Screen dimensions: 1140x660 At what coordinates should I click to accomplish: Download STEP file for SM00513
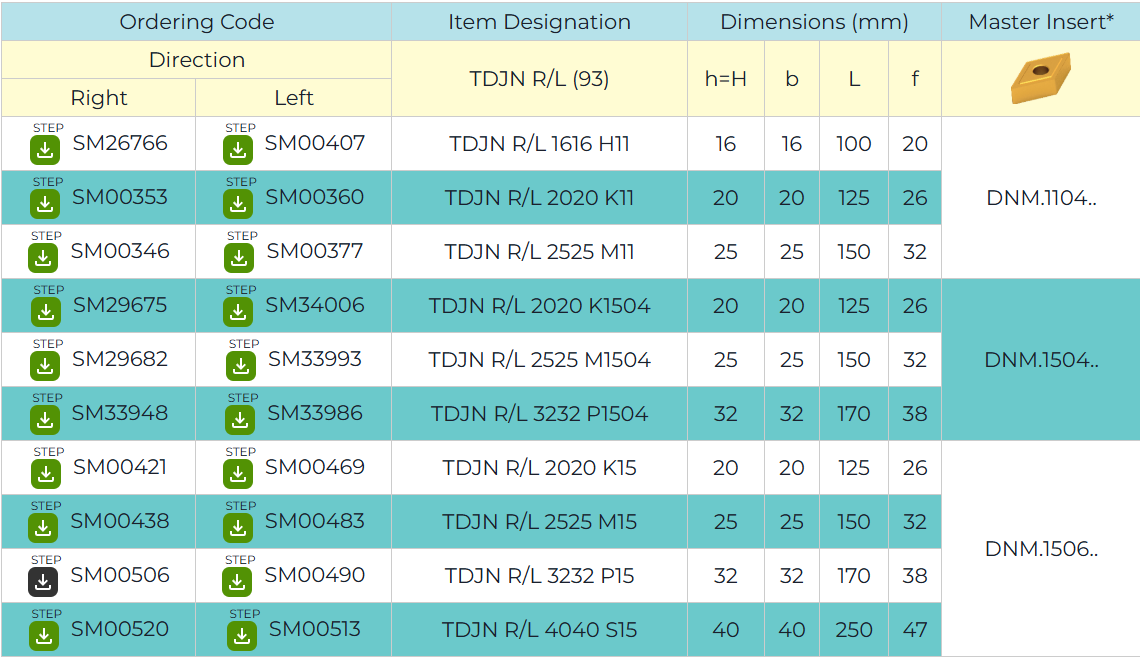click(242, 636)
